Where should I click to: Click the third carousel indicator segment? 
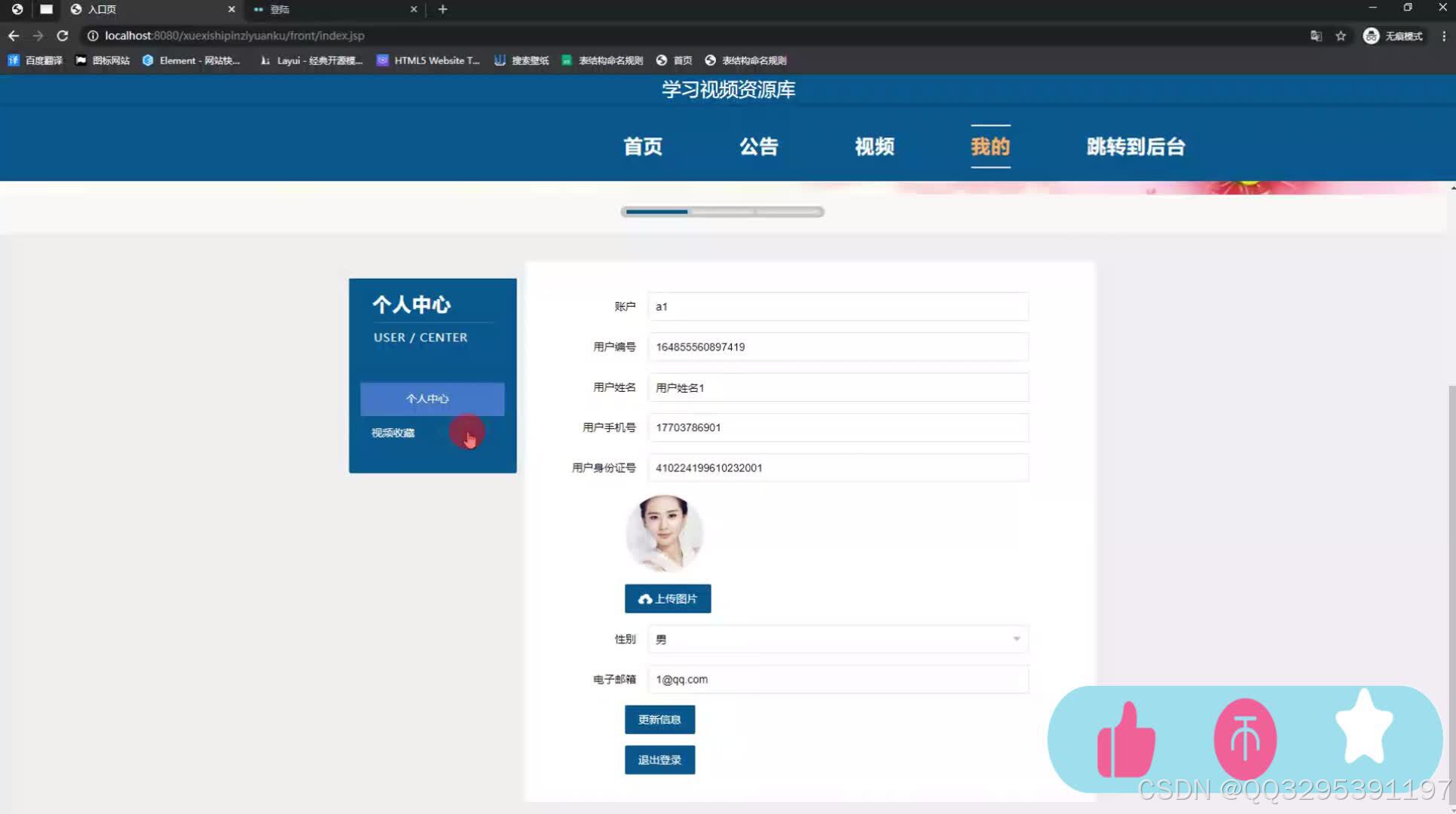[x=788, y=212]
